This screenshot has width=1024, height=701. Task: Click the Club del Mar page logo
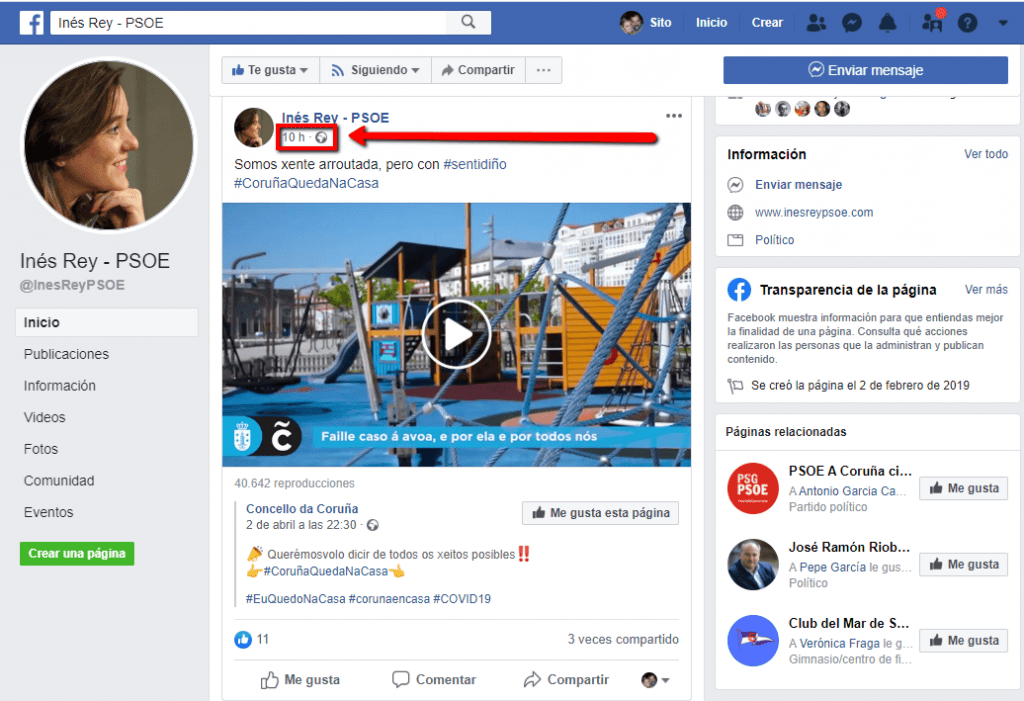(753, 641)
